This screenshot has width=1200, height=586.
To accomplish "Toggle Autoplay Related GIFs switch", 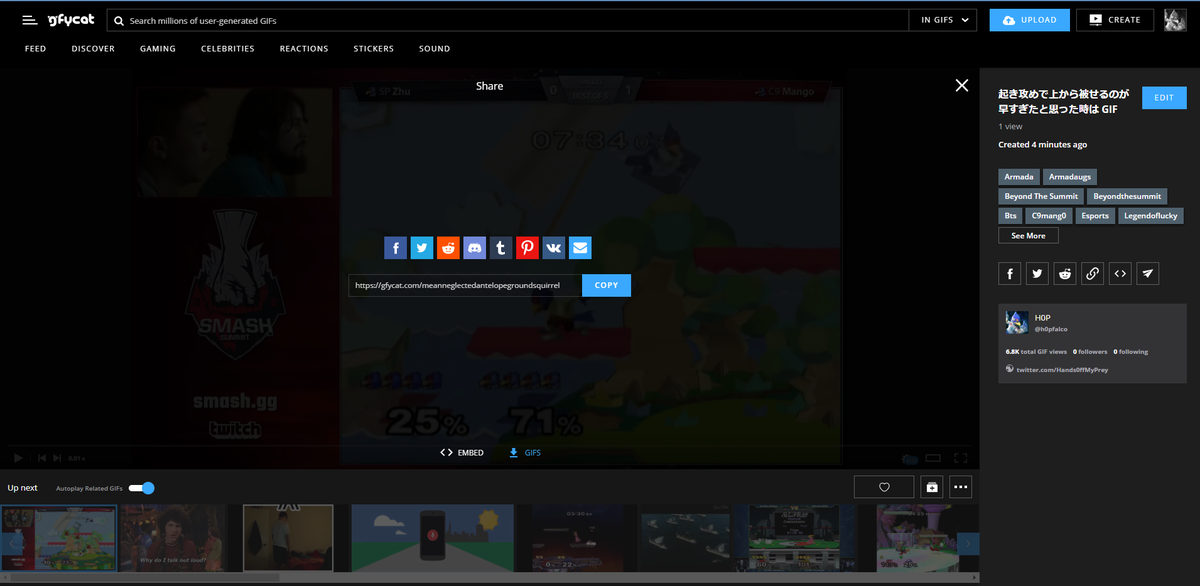I will (x=142, y=488).
